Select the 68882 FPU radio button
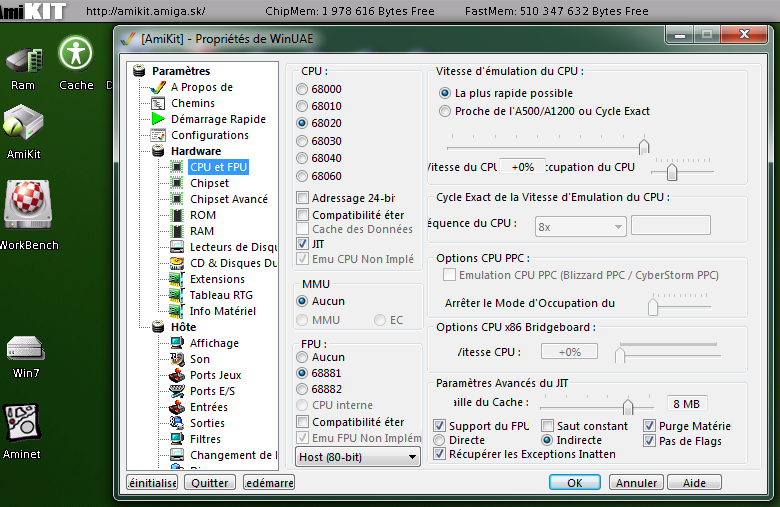Screen dimensions: 780x507 click(x=303, y=389)
